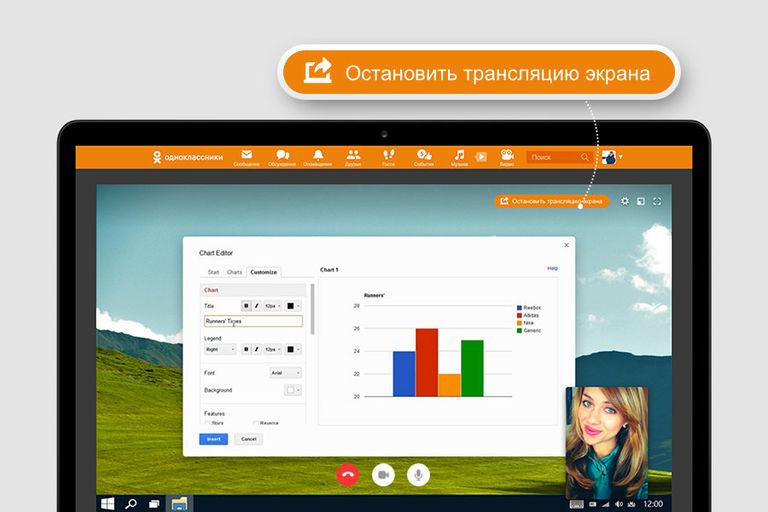The width and height of the screenshot is (768, 512).
Task: End the call with red hang-up button
Action: [x=347, y=475]
